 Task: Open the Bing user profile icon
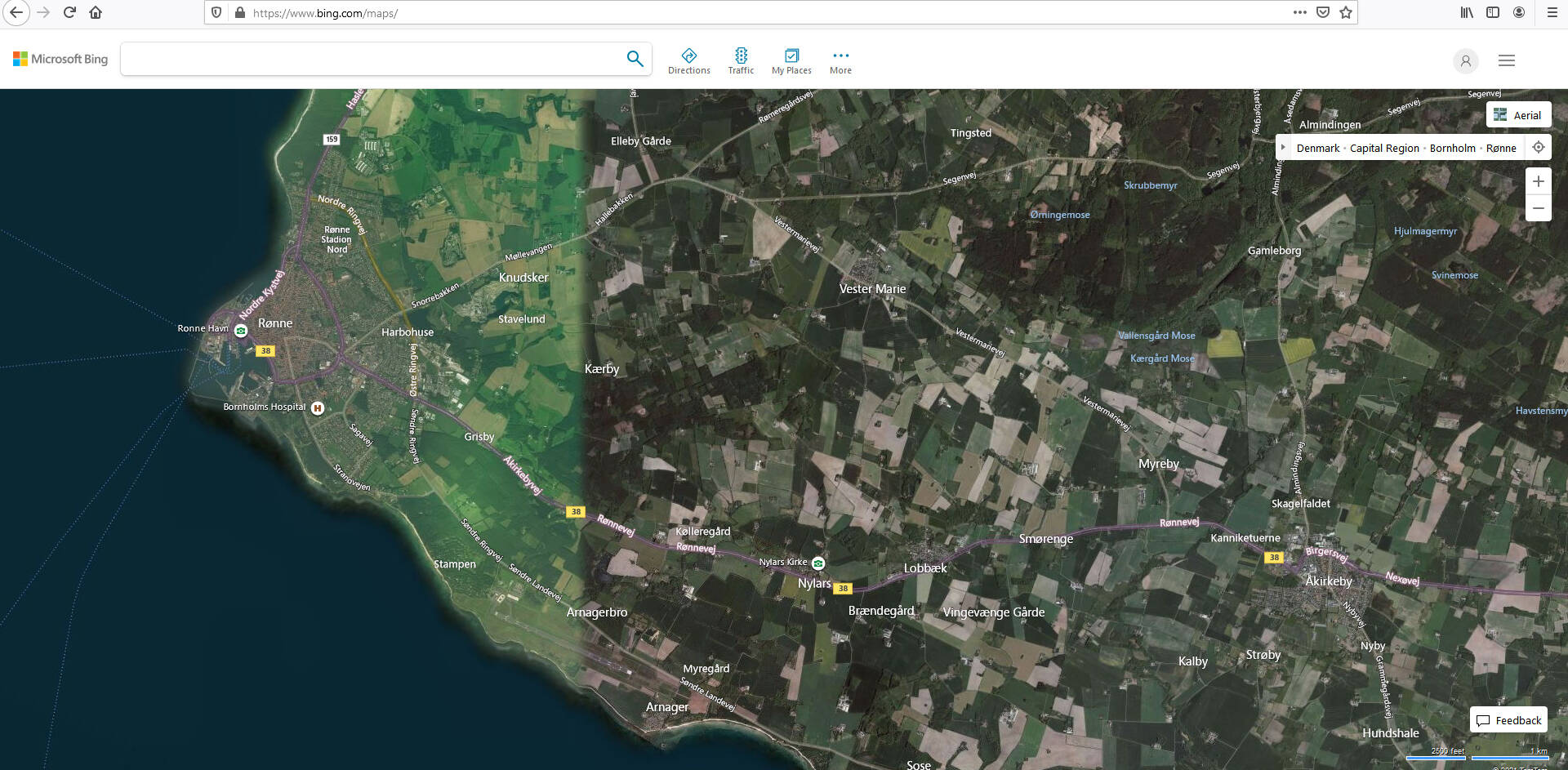(1466, 60)
